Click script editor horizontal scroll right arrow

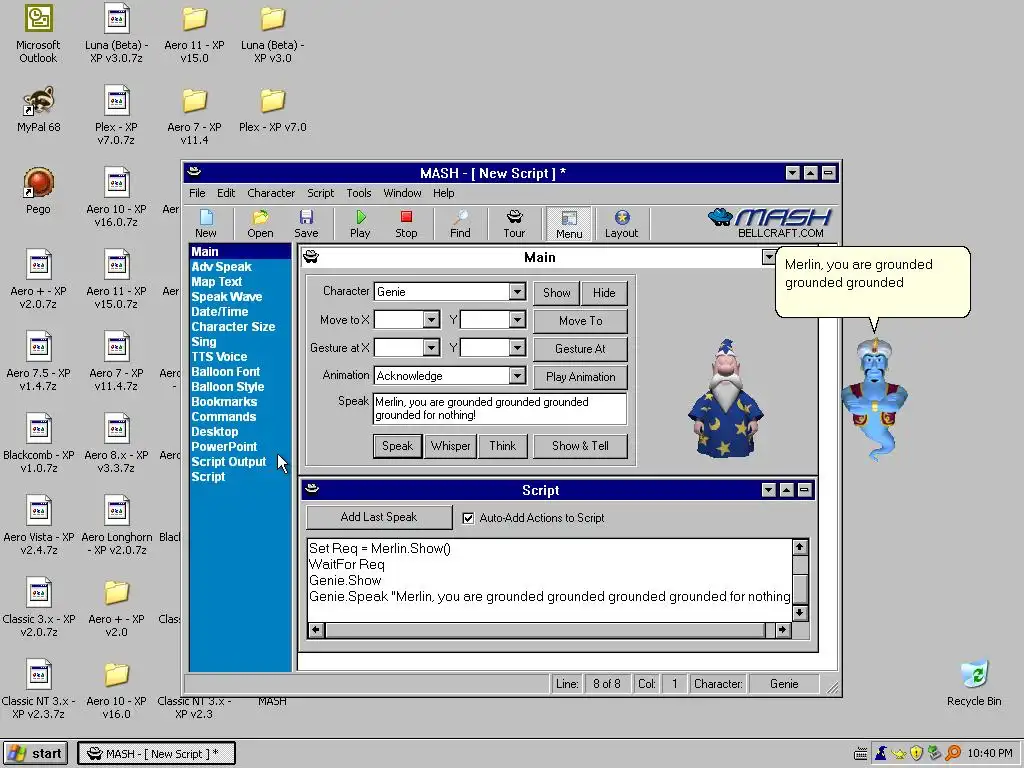782,630
